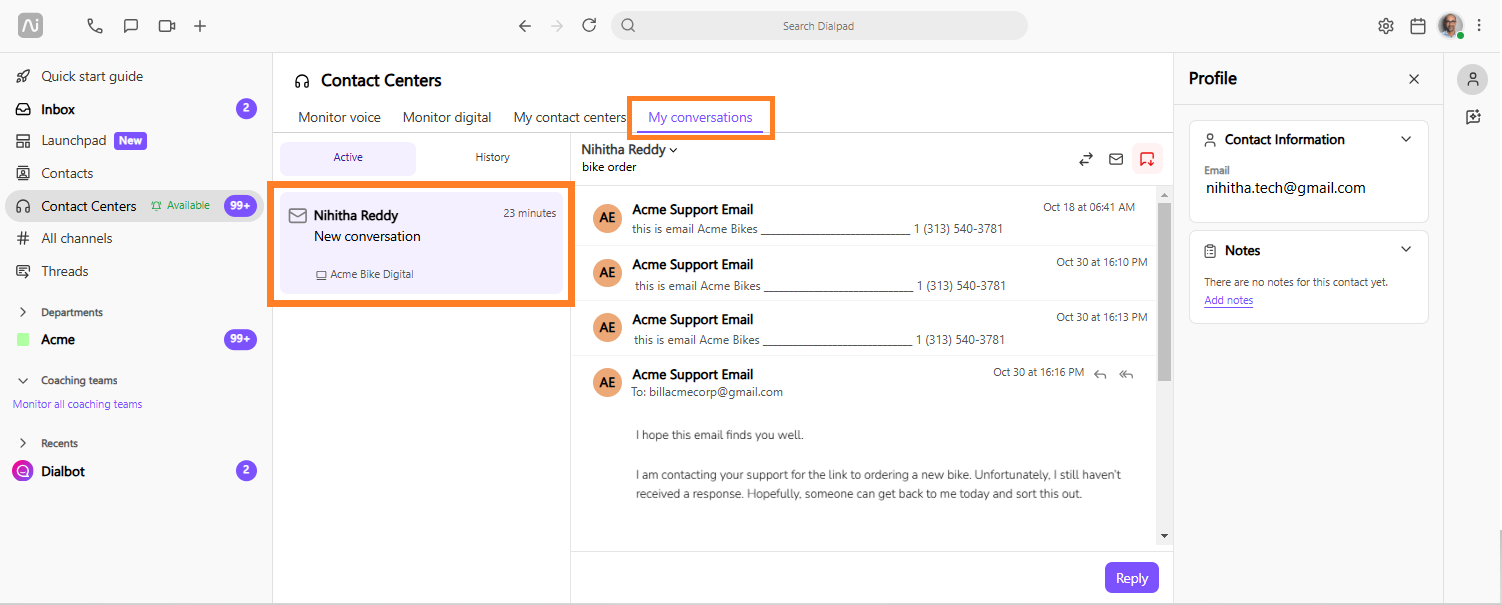This screenshot has height=605, width=1502.
Task: Click the envelope icon in conversation header
Action: click(1116, 159)
